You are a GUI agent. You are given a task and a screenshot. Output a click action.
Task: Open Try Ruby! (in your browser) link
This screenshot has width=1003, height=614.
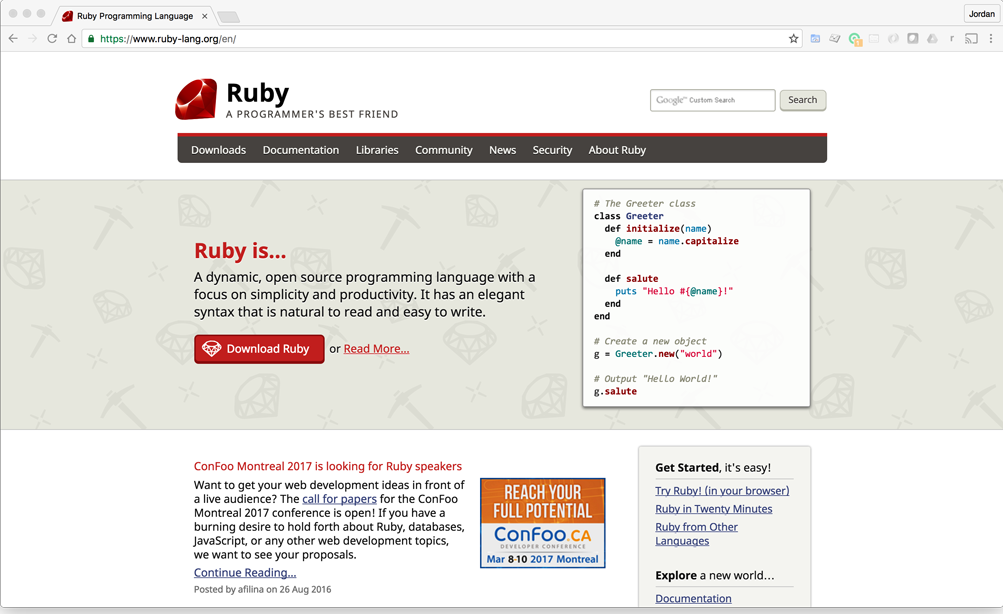pos(722,491)
